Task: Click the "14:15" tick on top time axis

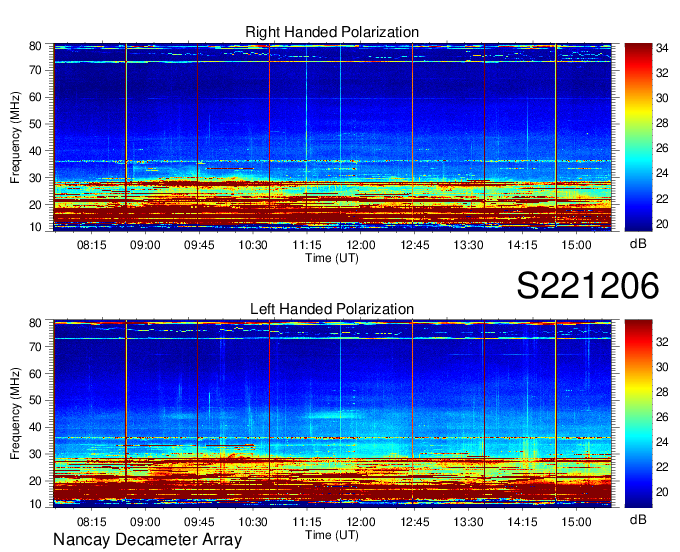Action: (x=522, y=245)
